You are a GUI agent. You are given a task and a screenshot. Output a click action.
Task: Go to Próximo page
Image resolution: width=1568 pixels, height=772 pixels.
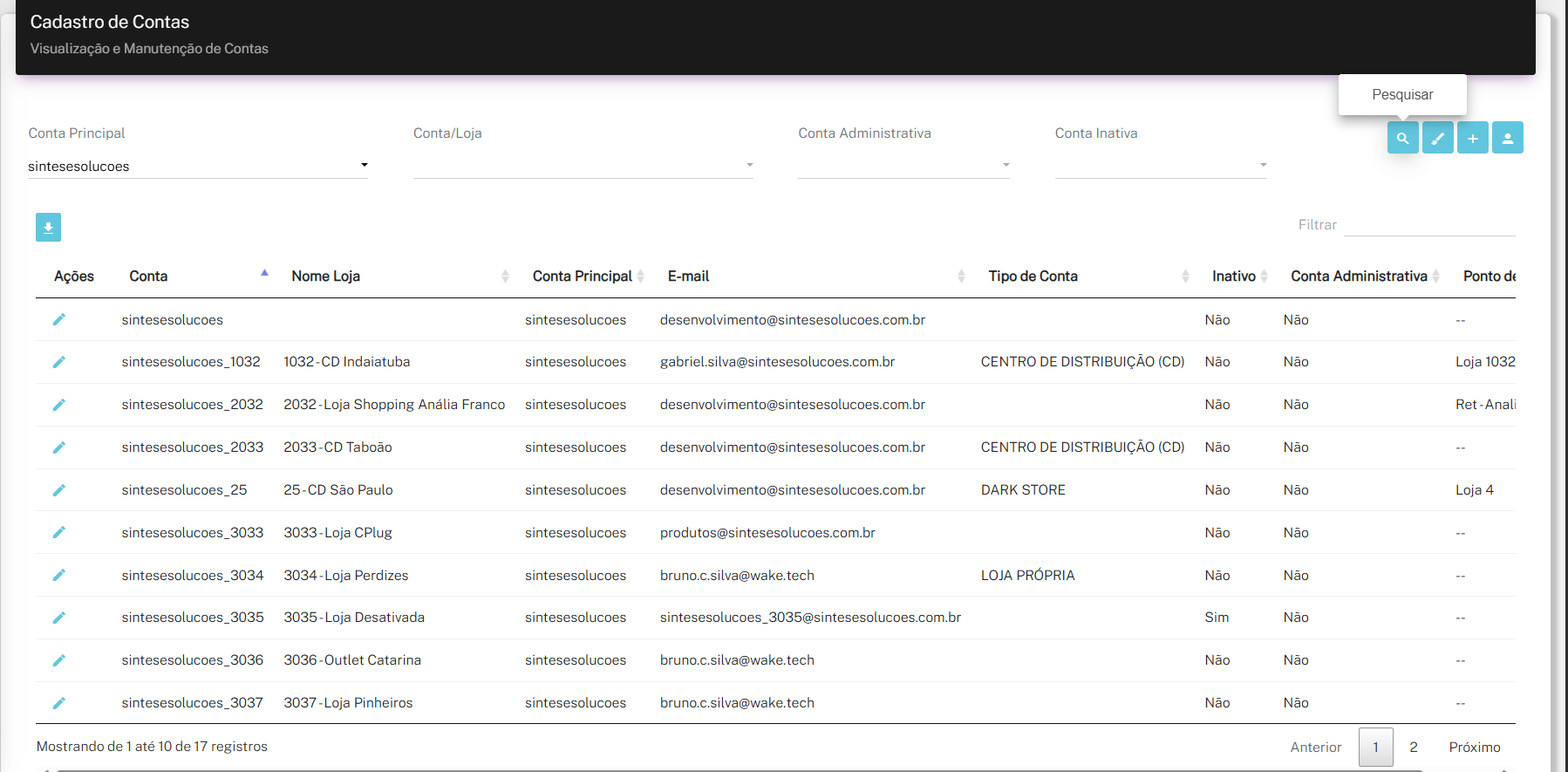[1474, 747]
